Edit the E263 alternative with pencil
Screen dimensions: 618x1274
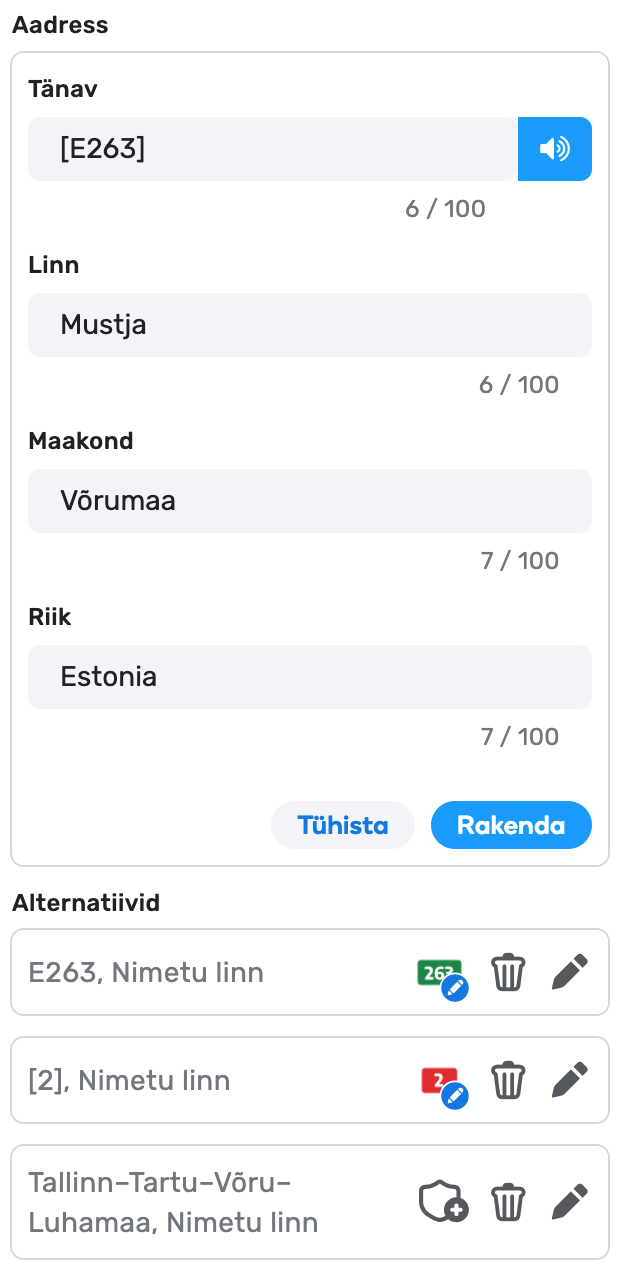570,972
